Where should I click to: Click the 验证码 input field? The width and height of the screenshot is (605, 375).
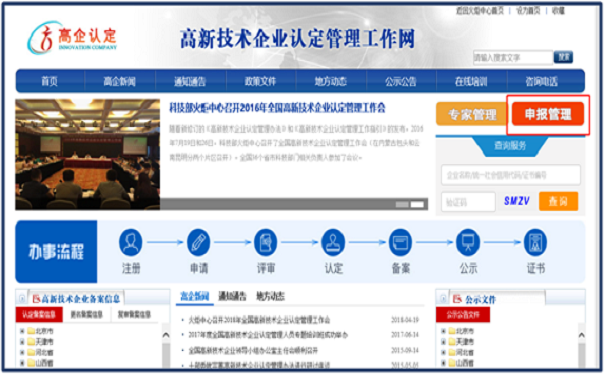pos(468,202)
